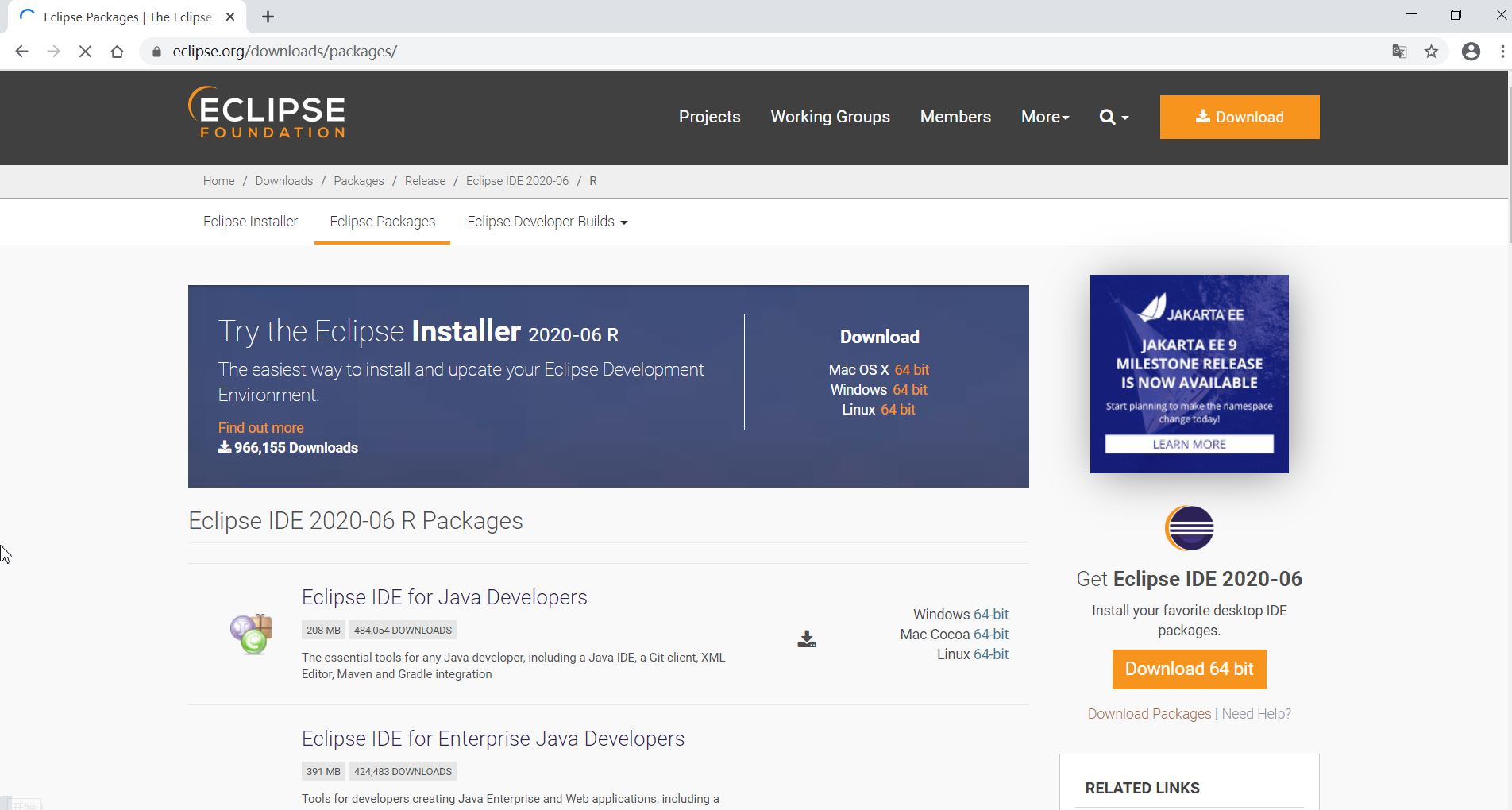Click Downloads in the breadcrumb

point(283,181)
